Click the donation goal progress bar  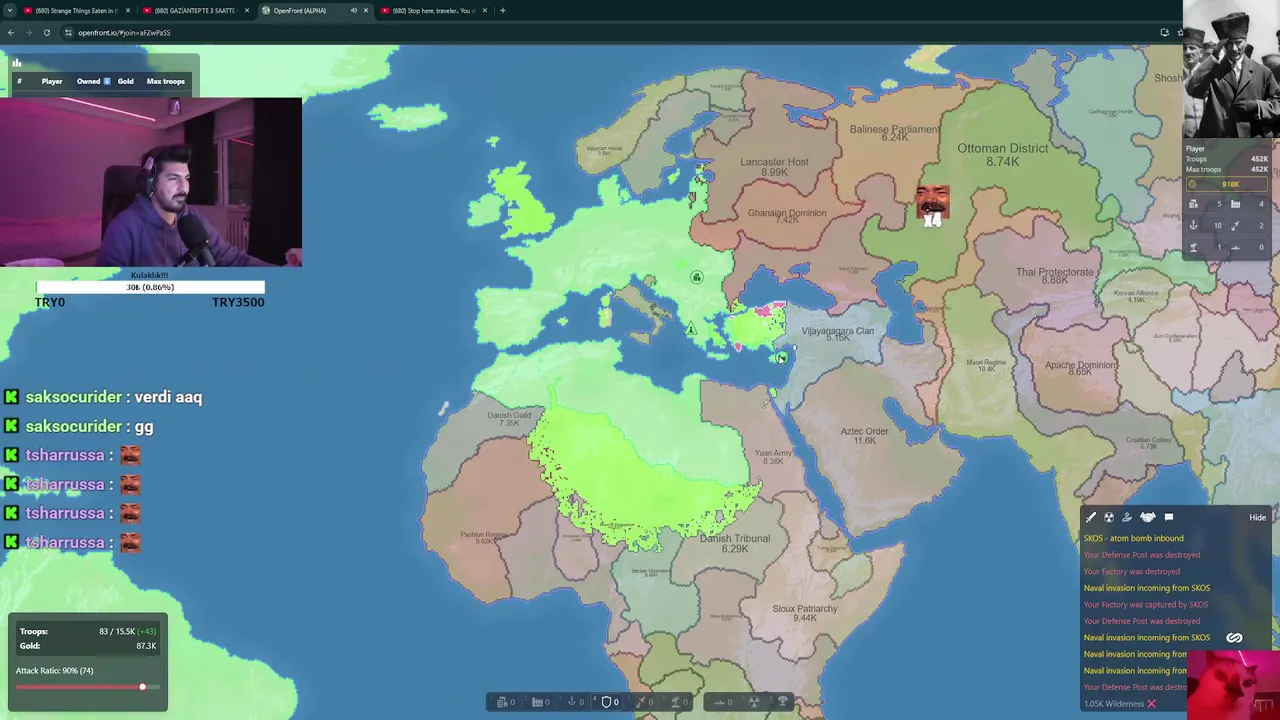pos(150,287)
